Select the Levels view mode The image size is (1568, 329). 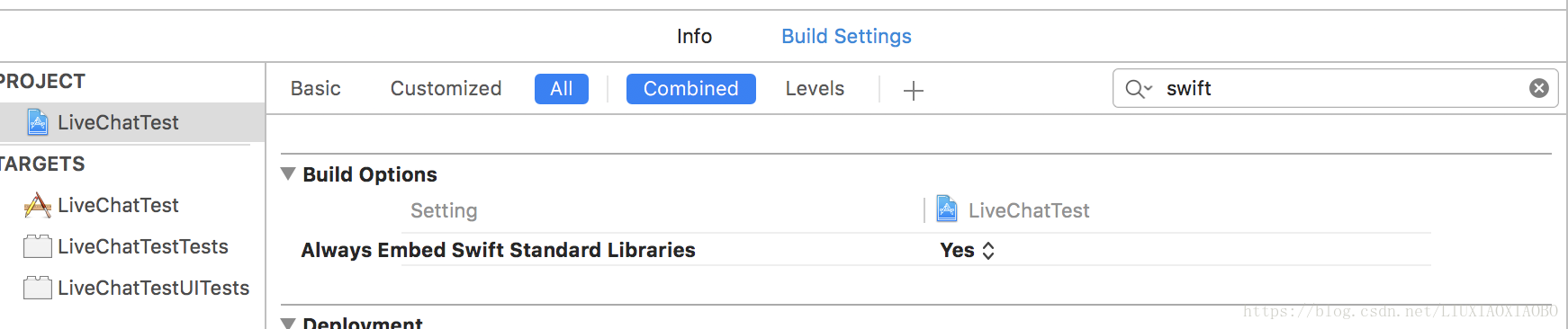tap(815, 89)
